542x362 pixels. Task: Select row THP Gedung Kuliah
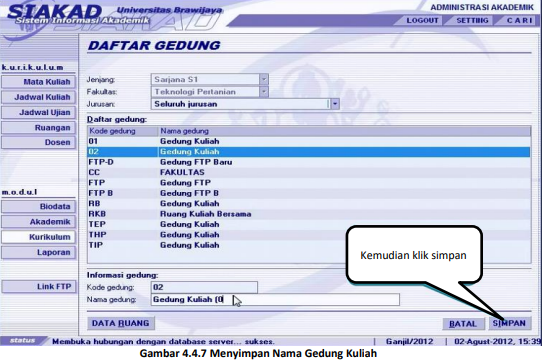(x=309, y=234)
